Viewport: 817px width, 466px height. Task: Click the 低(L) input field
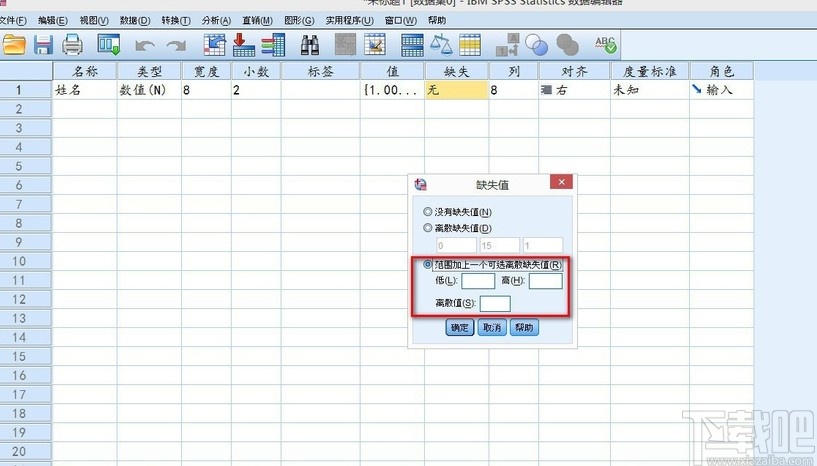coord(478,281)
